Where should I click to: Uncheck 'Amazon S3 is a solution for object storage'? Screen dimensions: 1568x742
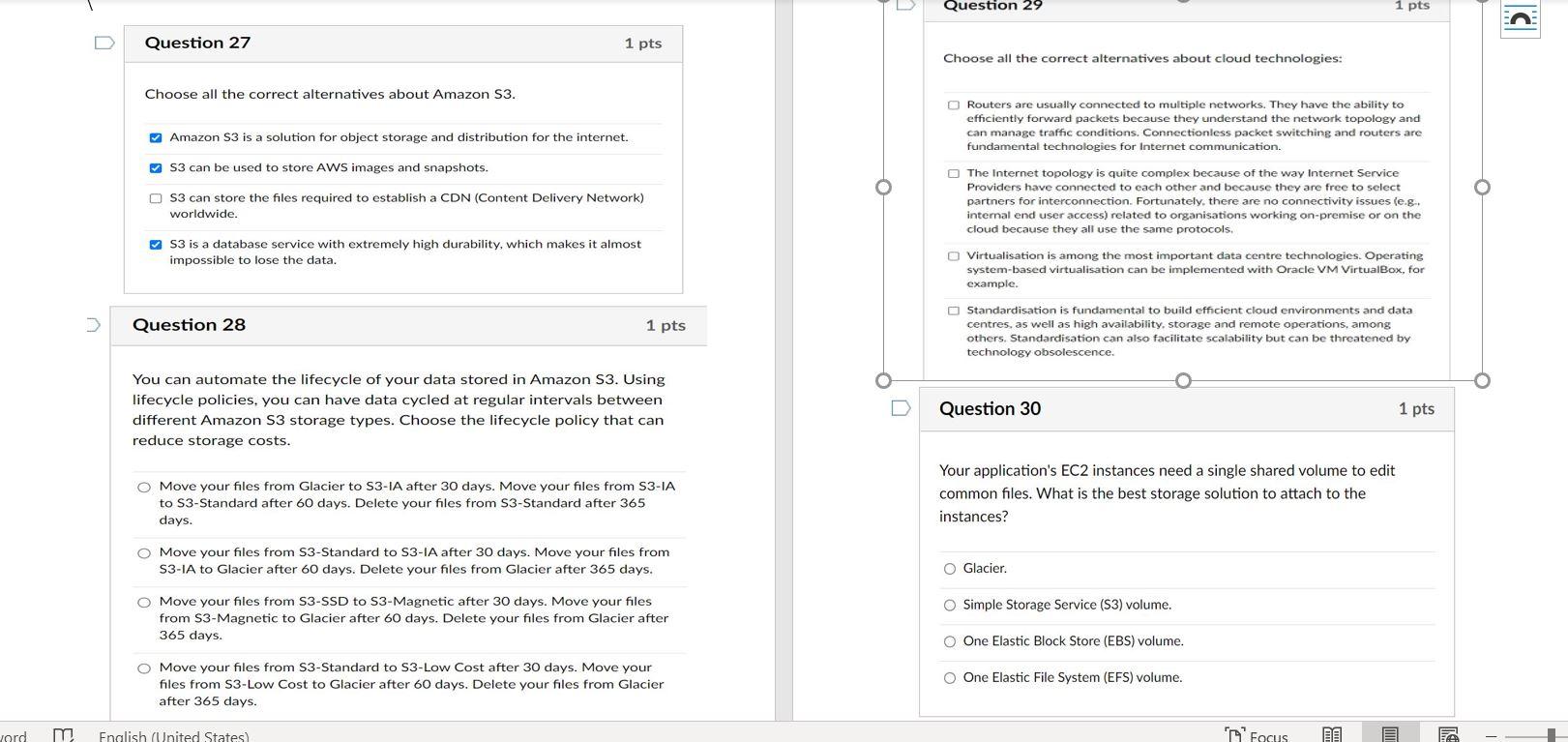click(x=156, y=137)
